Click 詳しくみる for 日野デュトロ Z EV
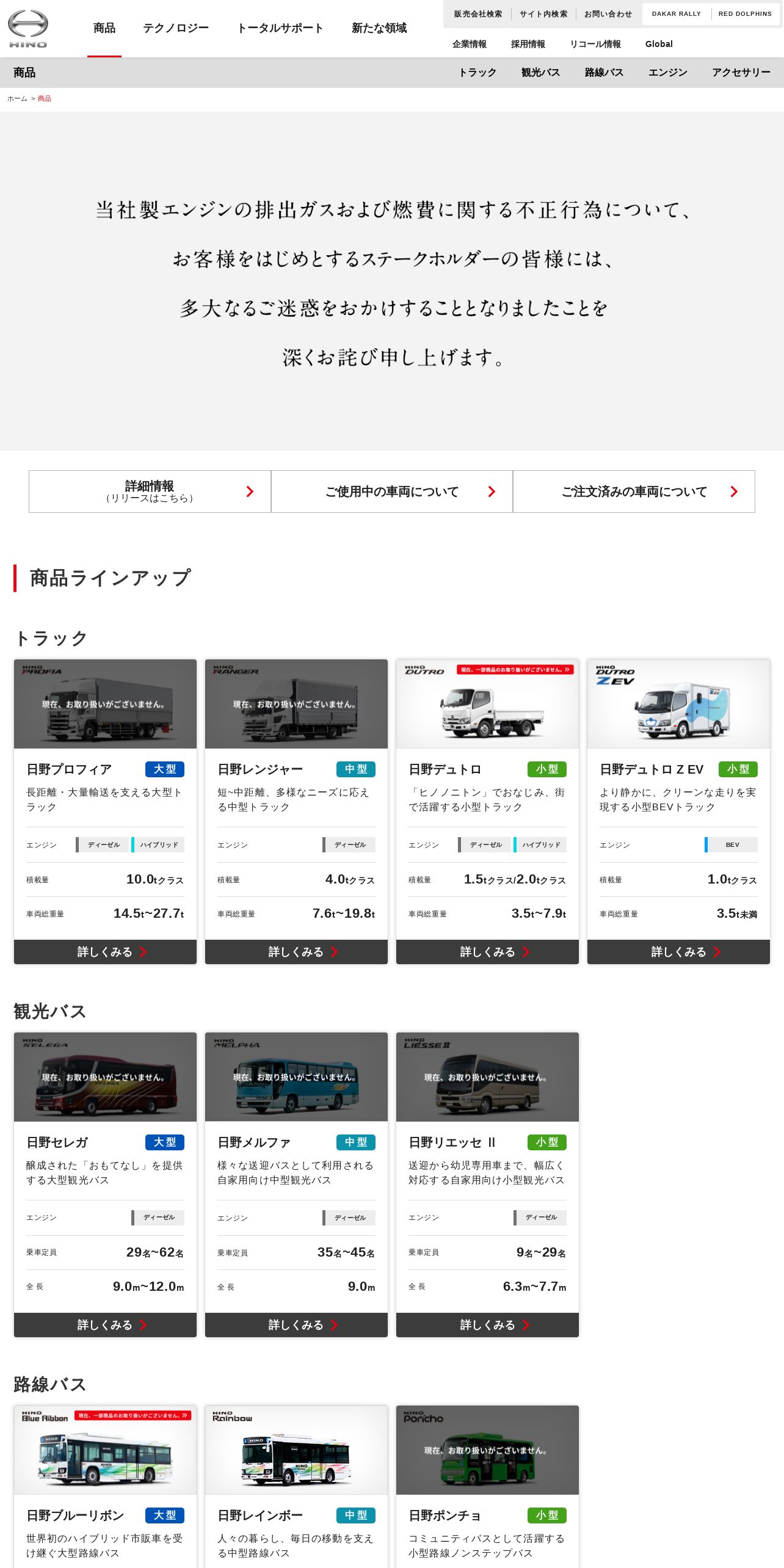The image size is (784, 1568). (678, 952)
